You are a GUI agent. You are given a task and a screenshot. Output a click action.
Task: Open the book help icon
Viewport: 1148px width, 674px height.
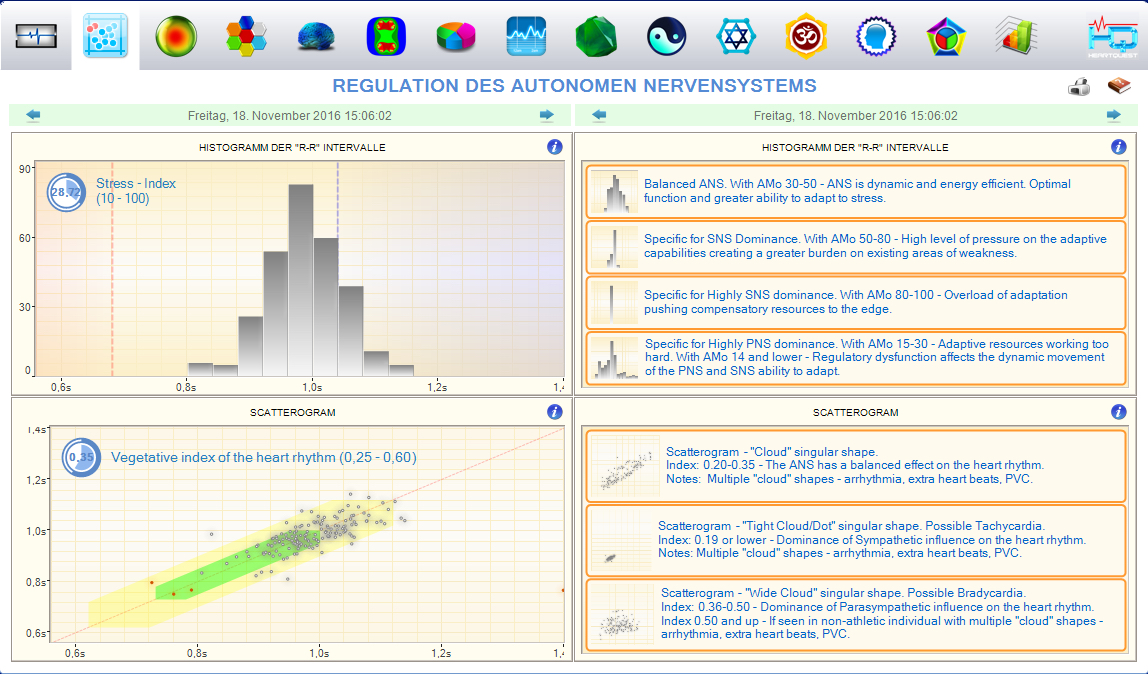pos(1117,87)
